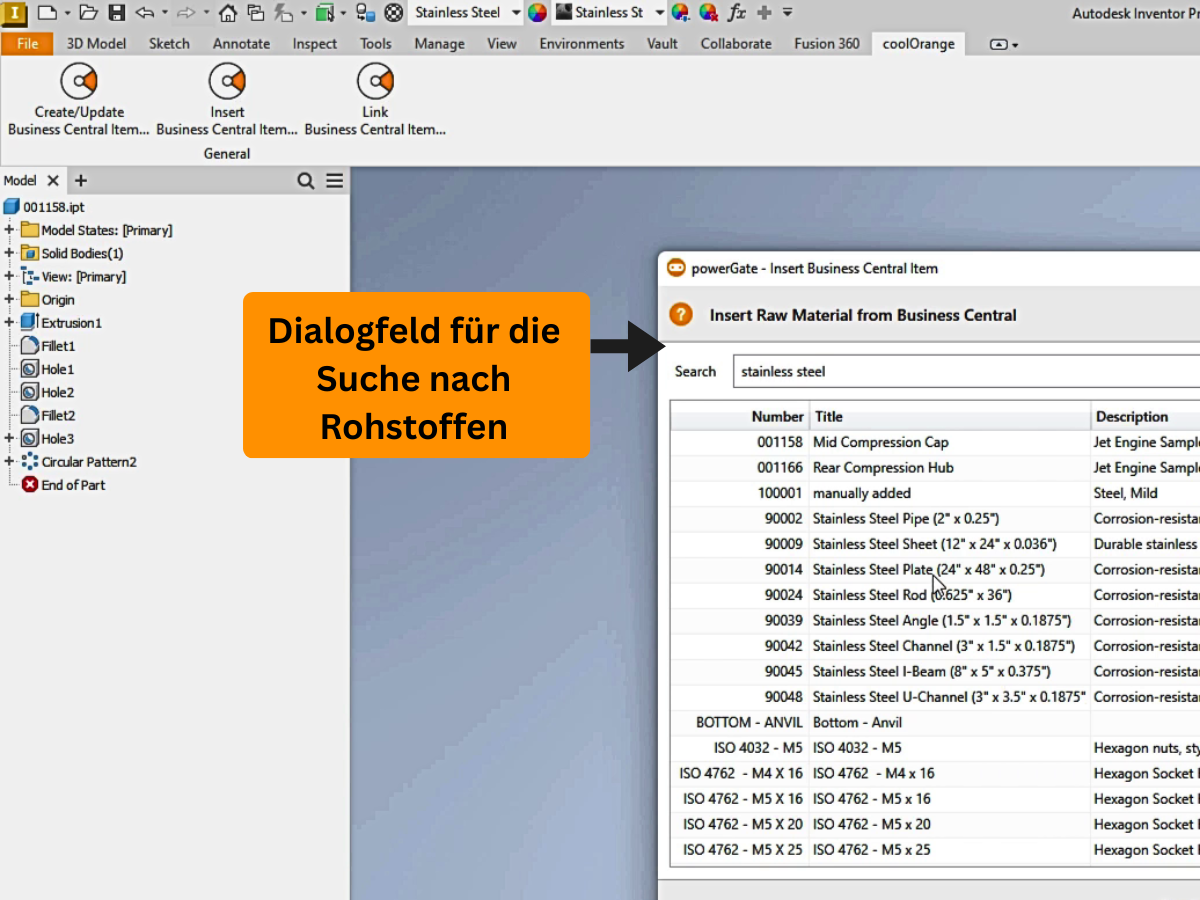Click the Insert Business Central Item icon

coord(227,81)
